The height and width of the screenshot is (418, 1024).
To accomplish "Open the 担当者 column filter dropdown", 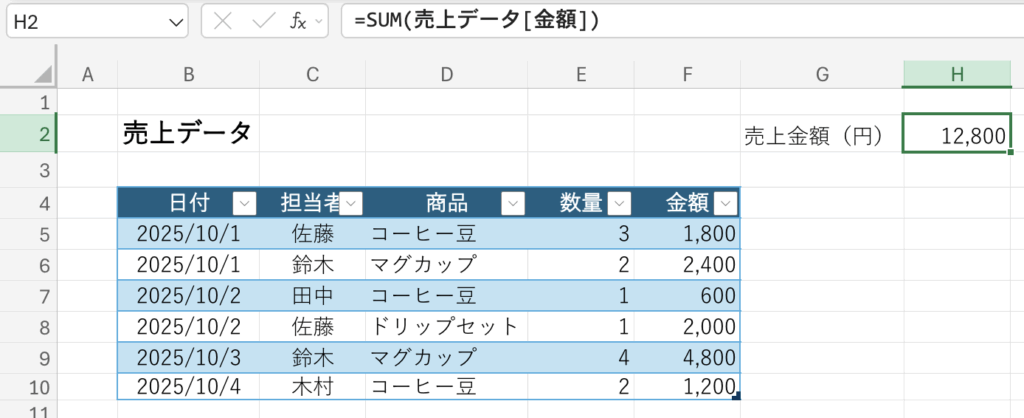I will click(350, 204).
